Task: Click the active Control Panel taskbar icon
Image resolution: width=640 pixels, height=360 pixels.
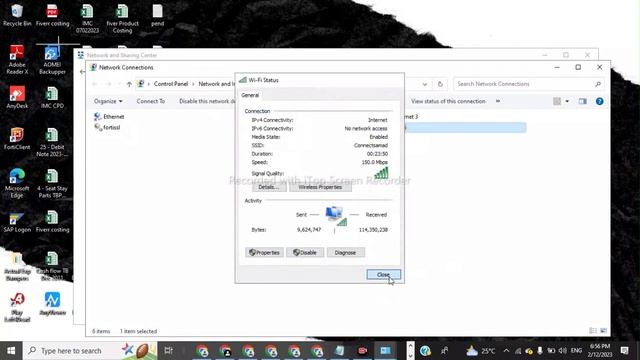Action: 385,351
